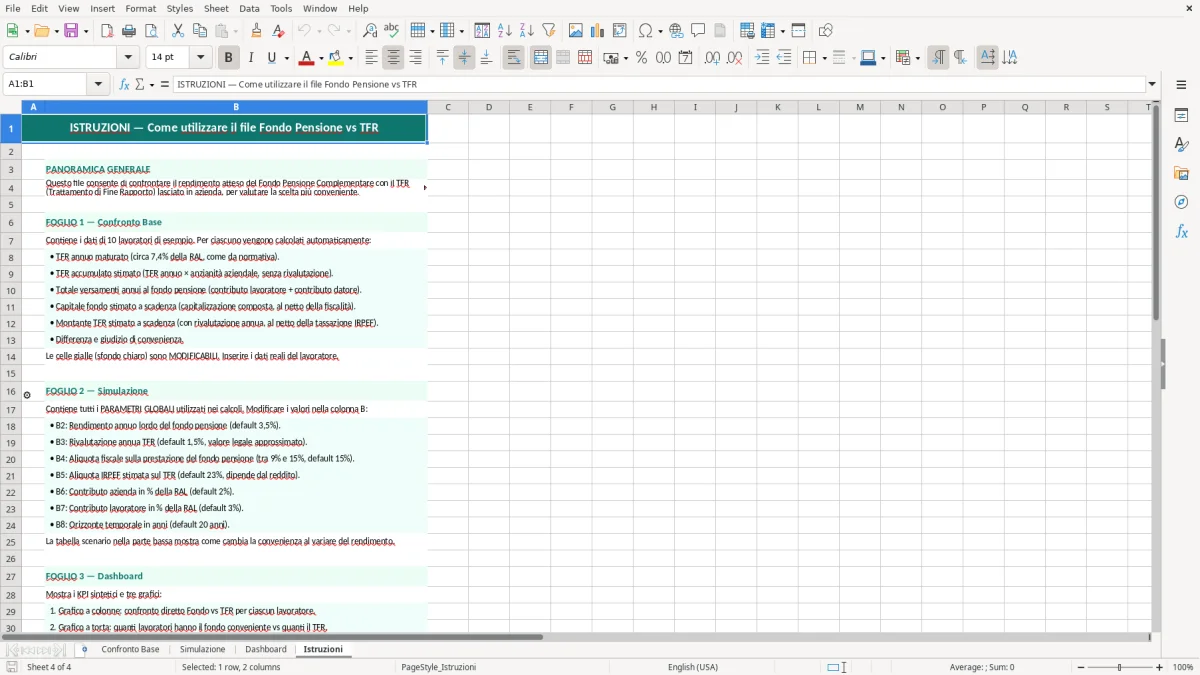
Task: Sort Ascending A to Z
Action: (504, 31)
